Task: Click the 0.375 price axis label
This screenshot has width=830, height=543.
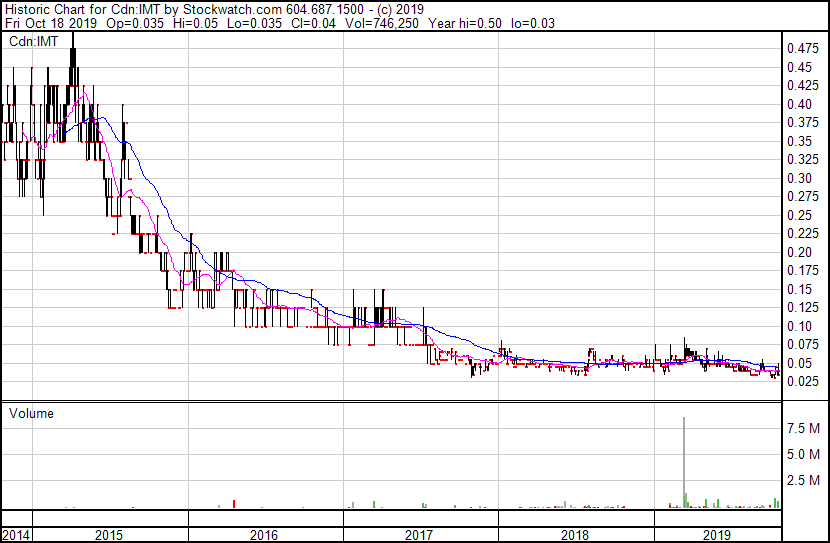Action: 803,123
